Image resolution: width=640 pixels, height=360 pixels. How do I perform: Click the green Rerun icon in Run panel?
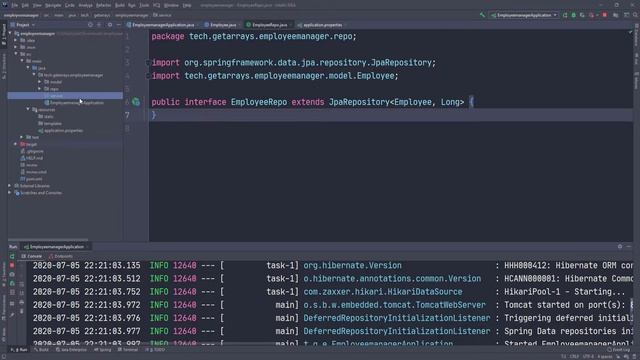tap(12, 256)
